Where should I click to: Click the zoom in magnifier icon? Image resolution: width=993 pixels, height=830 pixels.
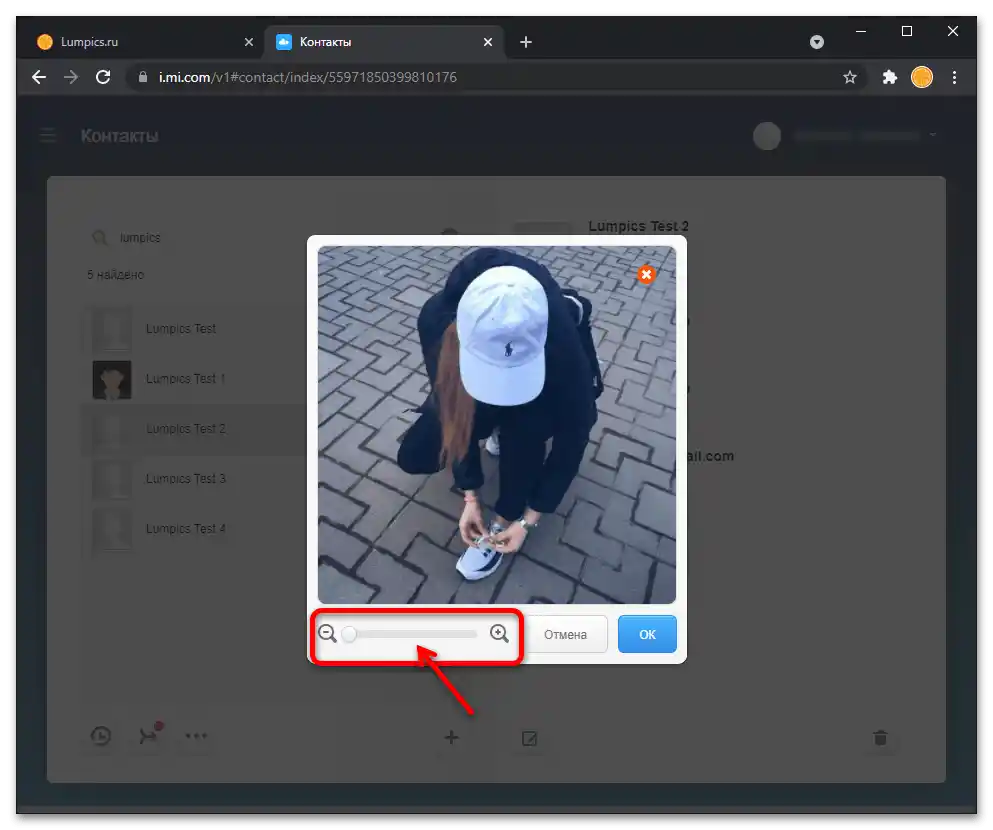click(499, 633)
